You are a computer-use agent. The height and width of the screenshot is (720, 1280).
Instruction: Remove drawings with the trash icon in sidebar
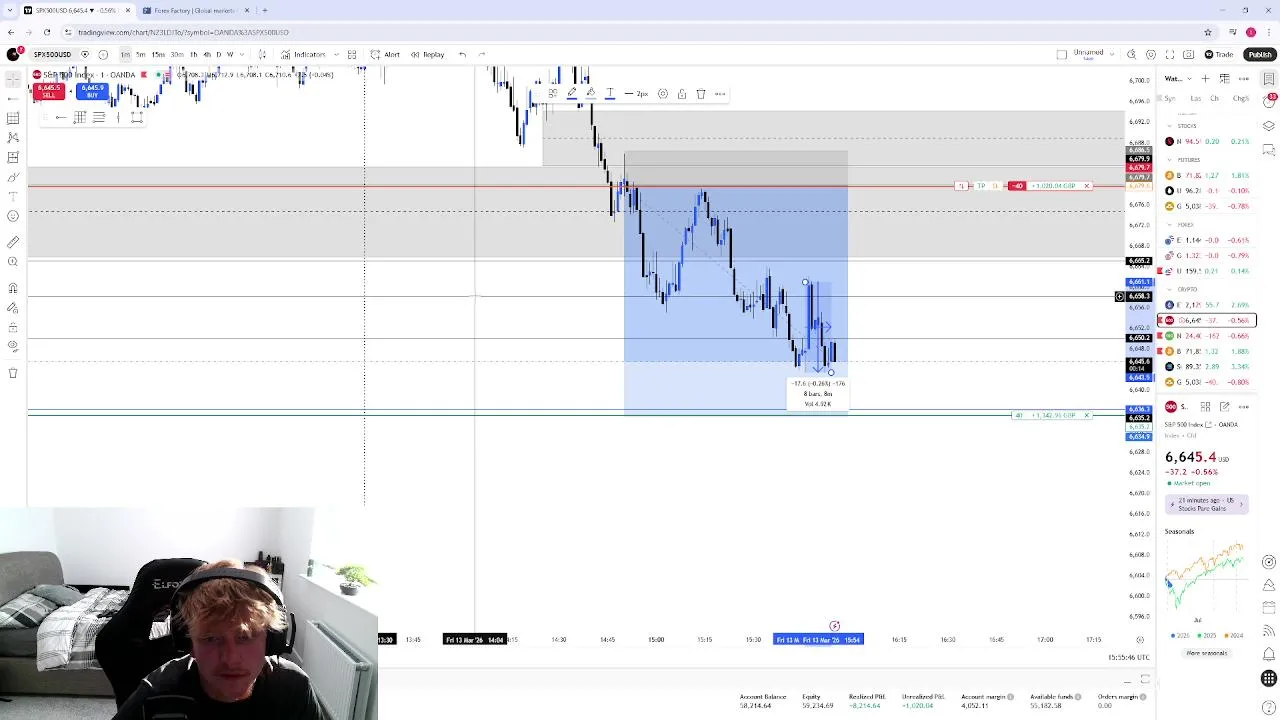[x=13, y=373]
